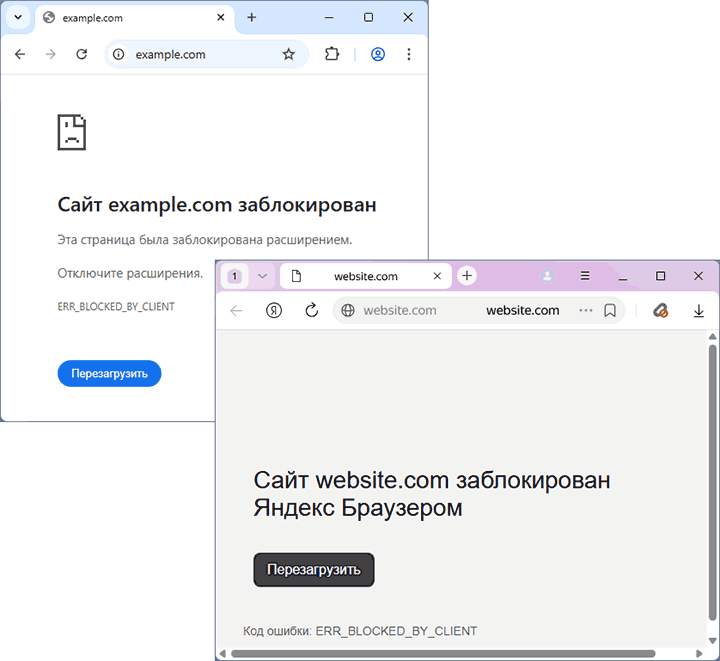
Task: Minimize the Chrome window
Action: (329, 17)
